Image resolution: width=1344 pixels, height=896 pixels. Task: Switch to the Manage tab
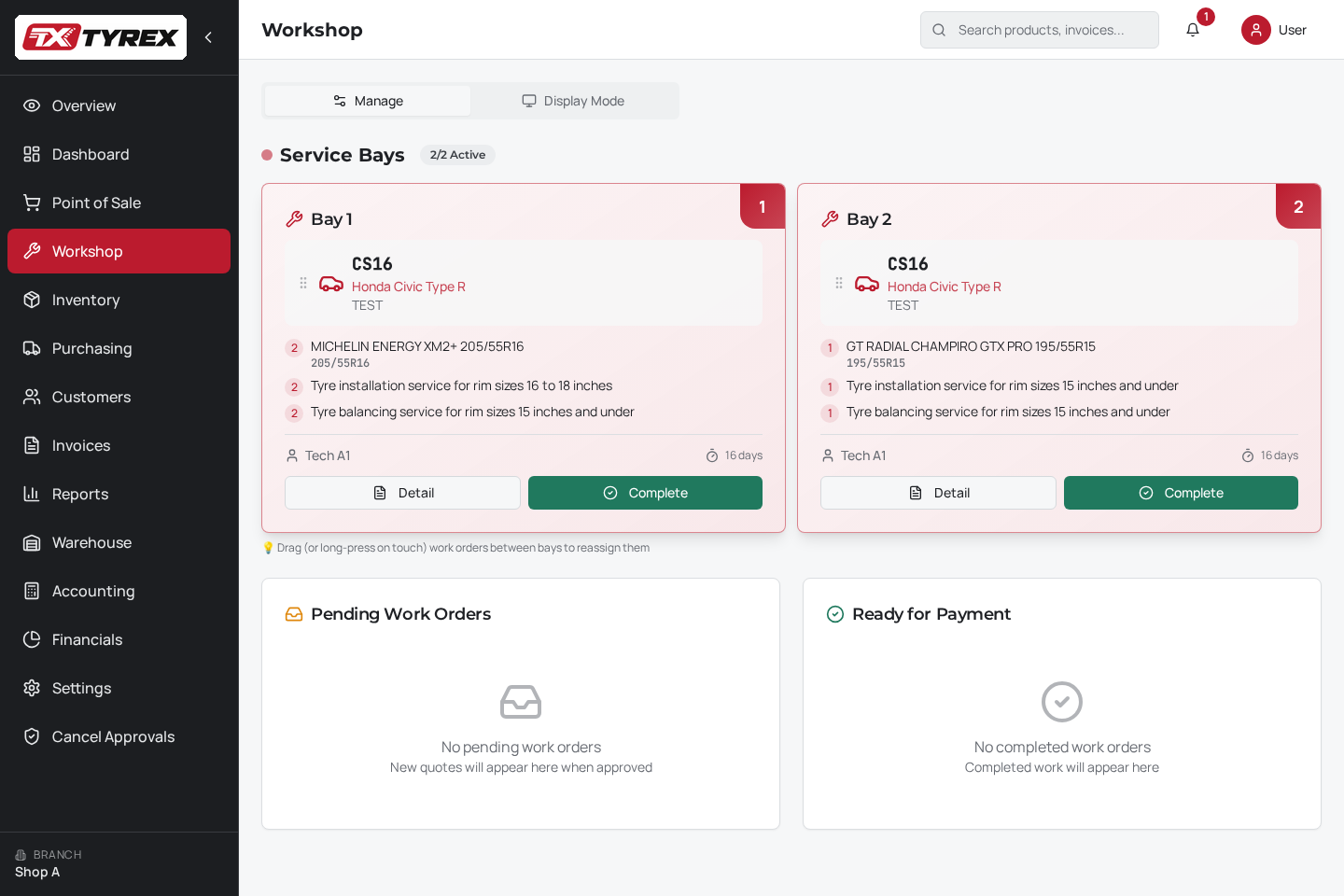[x=368, y=101]
